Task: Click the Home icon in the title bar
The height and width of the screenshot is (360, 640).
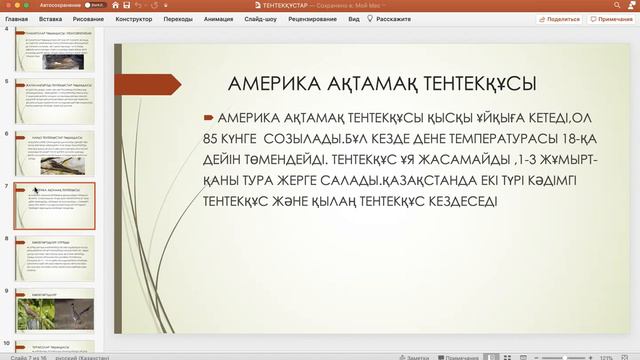Action: coord(116,5)
